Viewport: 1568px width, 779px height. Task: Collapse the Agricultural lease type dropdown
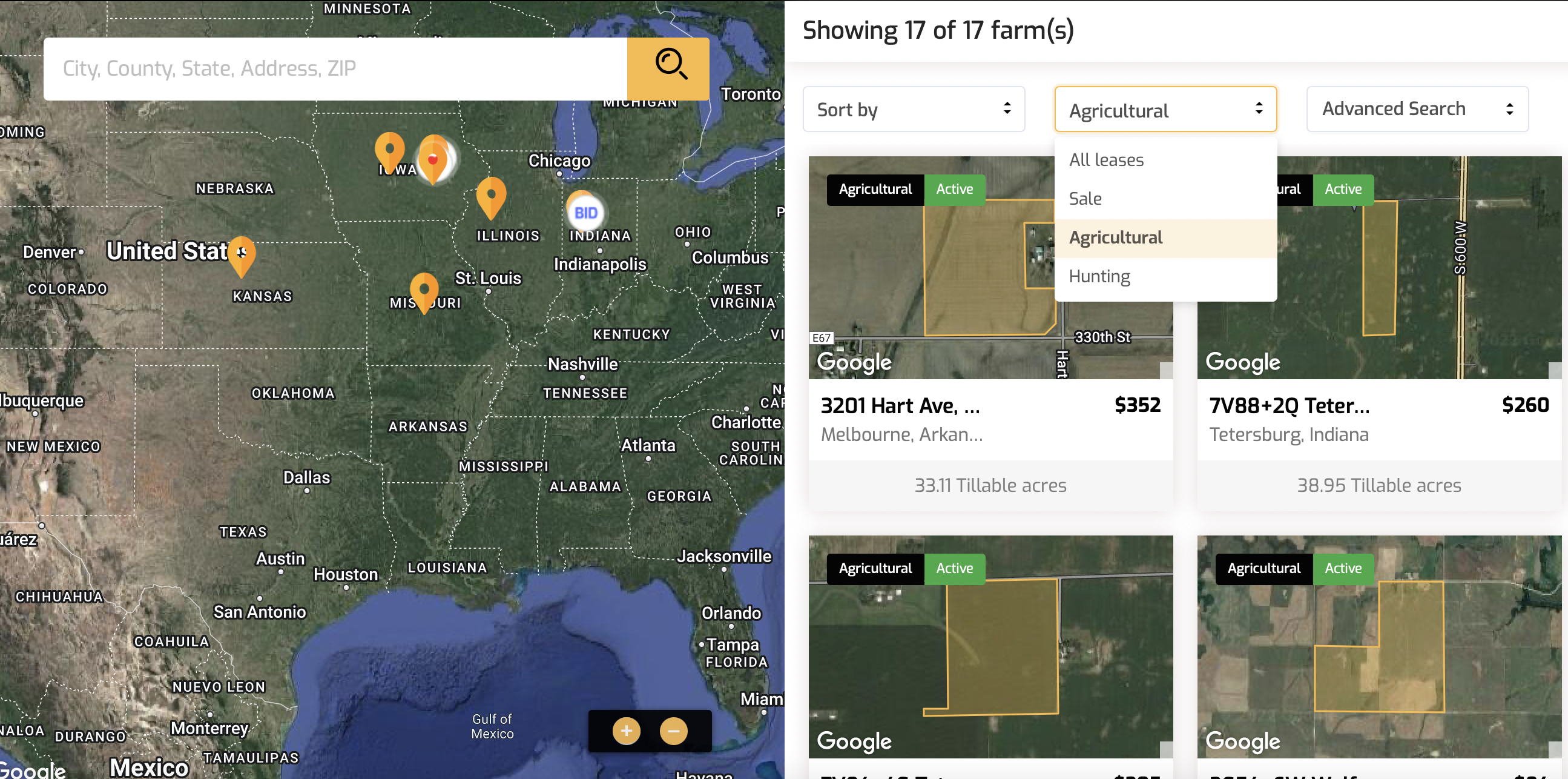1165,110
